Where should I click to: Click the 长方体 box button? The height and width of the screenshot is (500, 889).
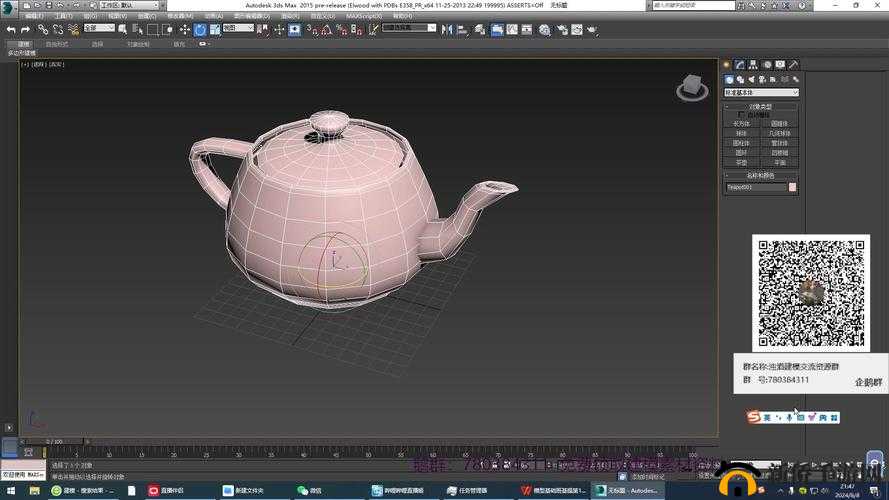point(742,124)
